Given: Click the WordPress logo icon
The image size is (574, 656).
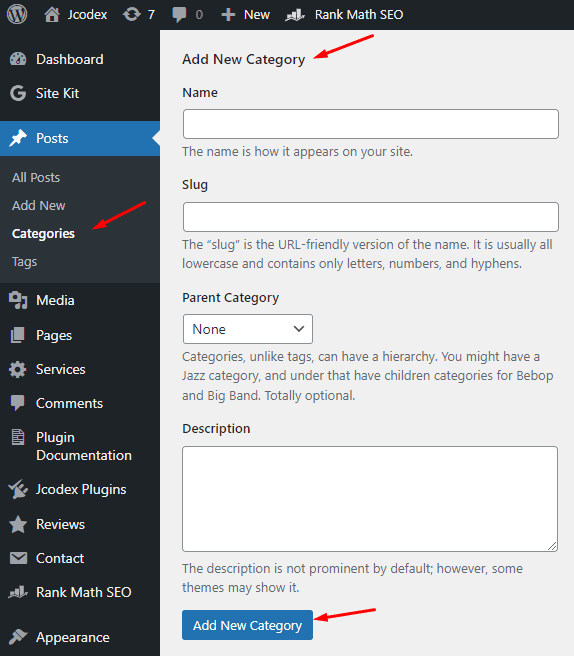Looking at the screenshot, I should click(17, 14).
